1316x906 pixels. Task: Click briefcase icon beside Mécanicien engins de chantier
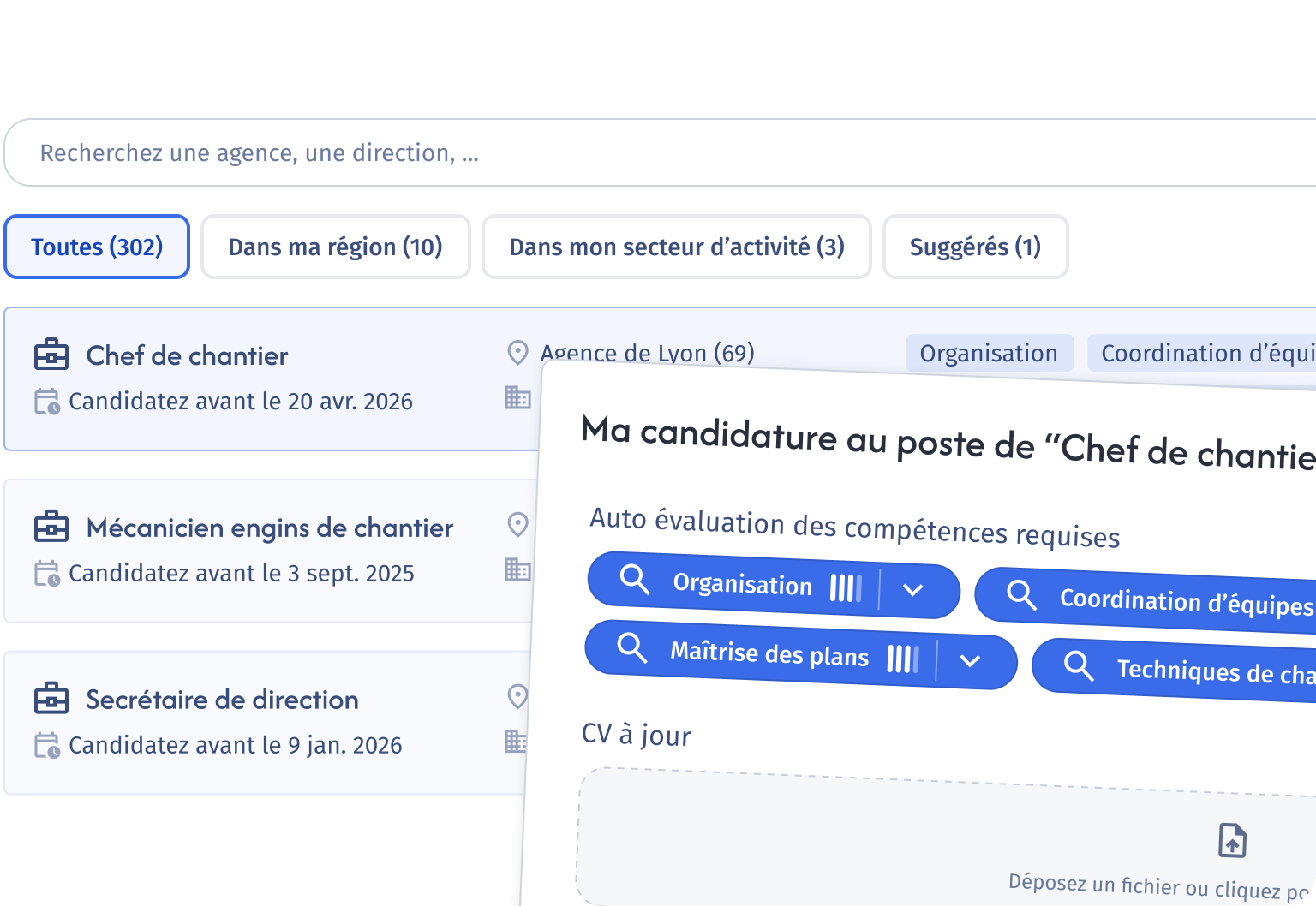[x=51, y=527]
